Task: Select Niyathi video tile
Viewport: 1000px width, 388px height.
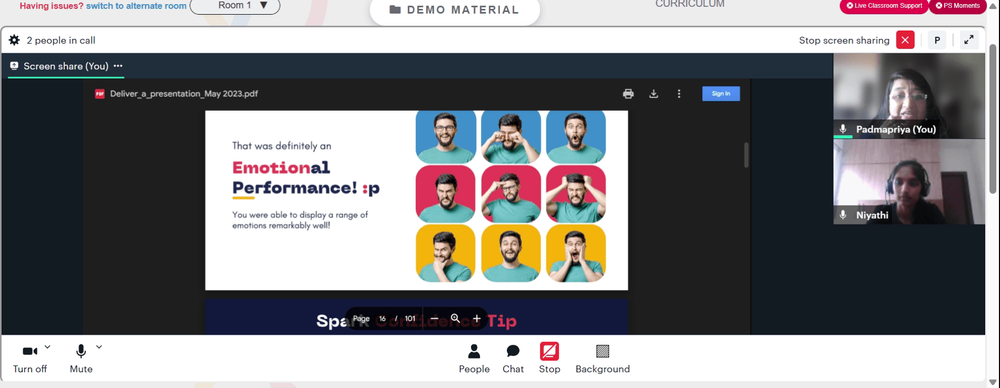Action: (909, 182)
